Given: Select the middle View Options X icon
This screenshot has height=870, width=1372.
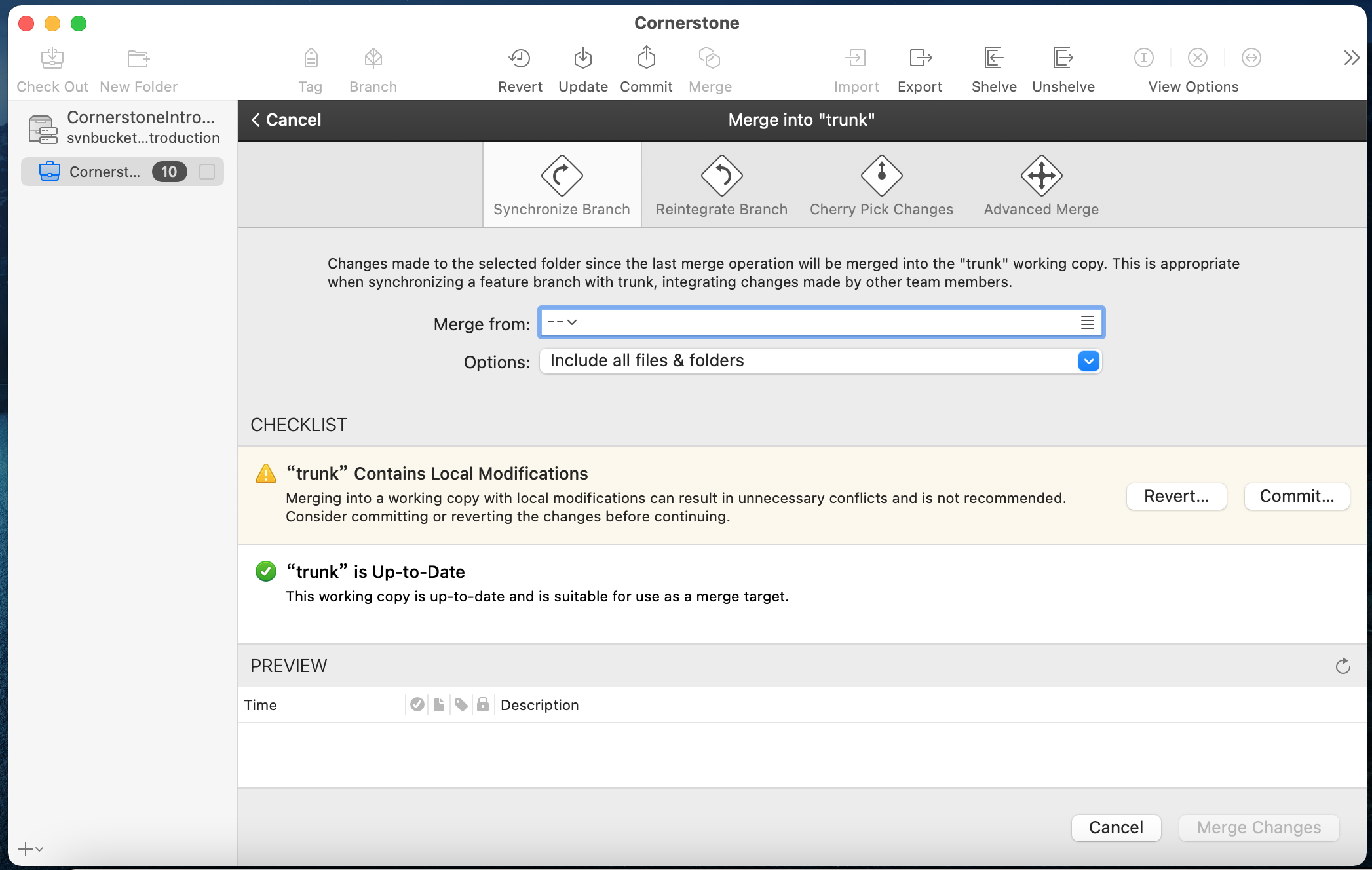Looking at the screenshot, I should (1198, 58).
